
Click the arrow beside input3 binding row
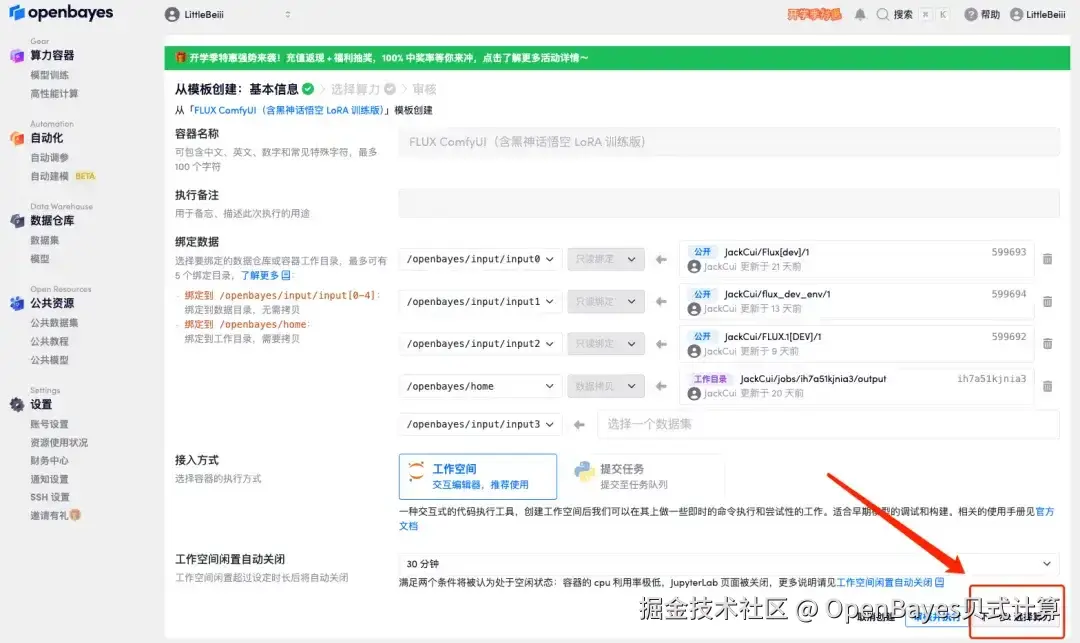[579, 425]
